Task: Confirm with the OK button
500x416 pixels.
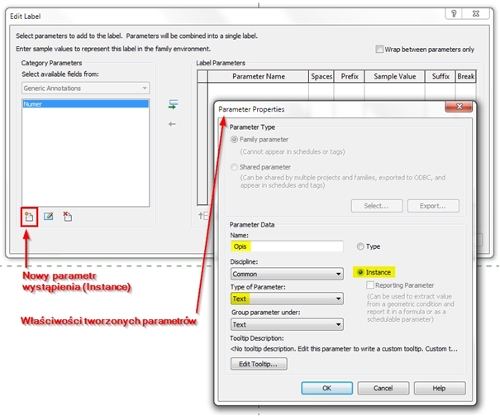Action: [x=327, y=388]
